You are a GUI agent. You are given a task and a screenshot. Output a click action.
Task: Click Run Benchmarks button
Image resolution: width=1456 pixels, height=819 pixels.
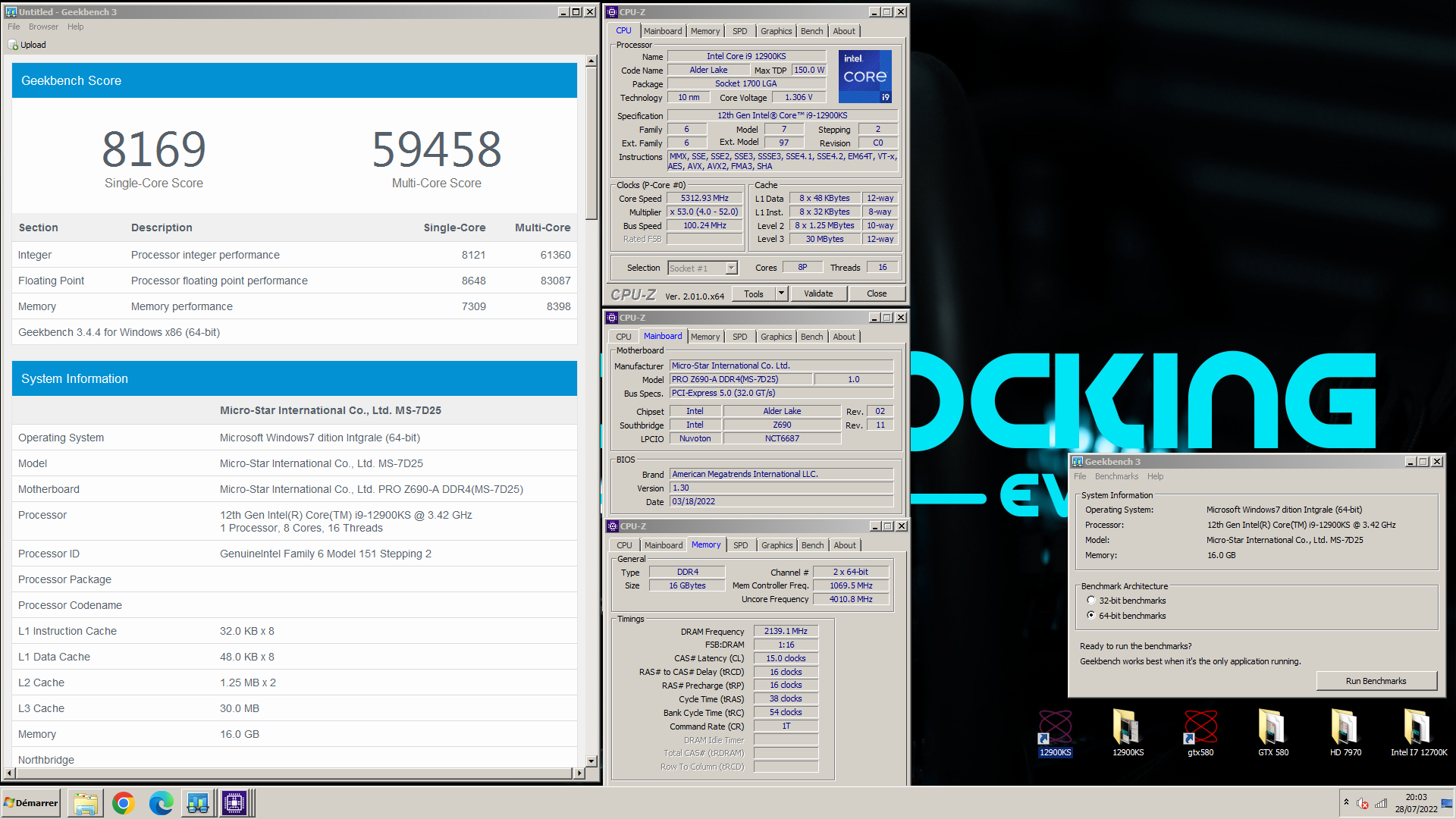(x=1376, y=681)
